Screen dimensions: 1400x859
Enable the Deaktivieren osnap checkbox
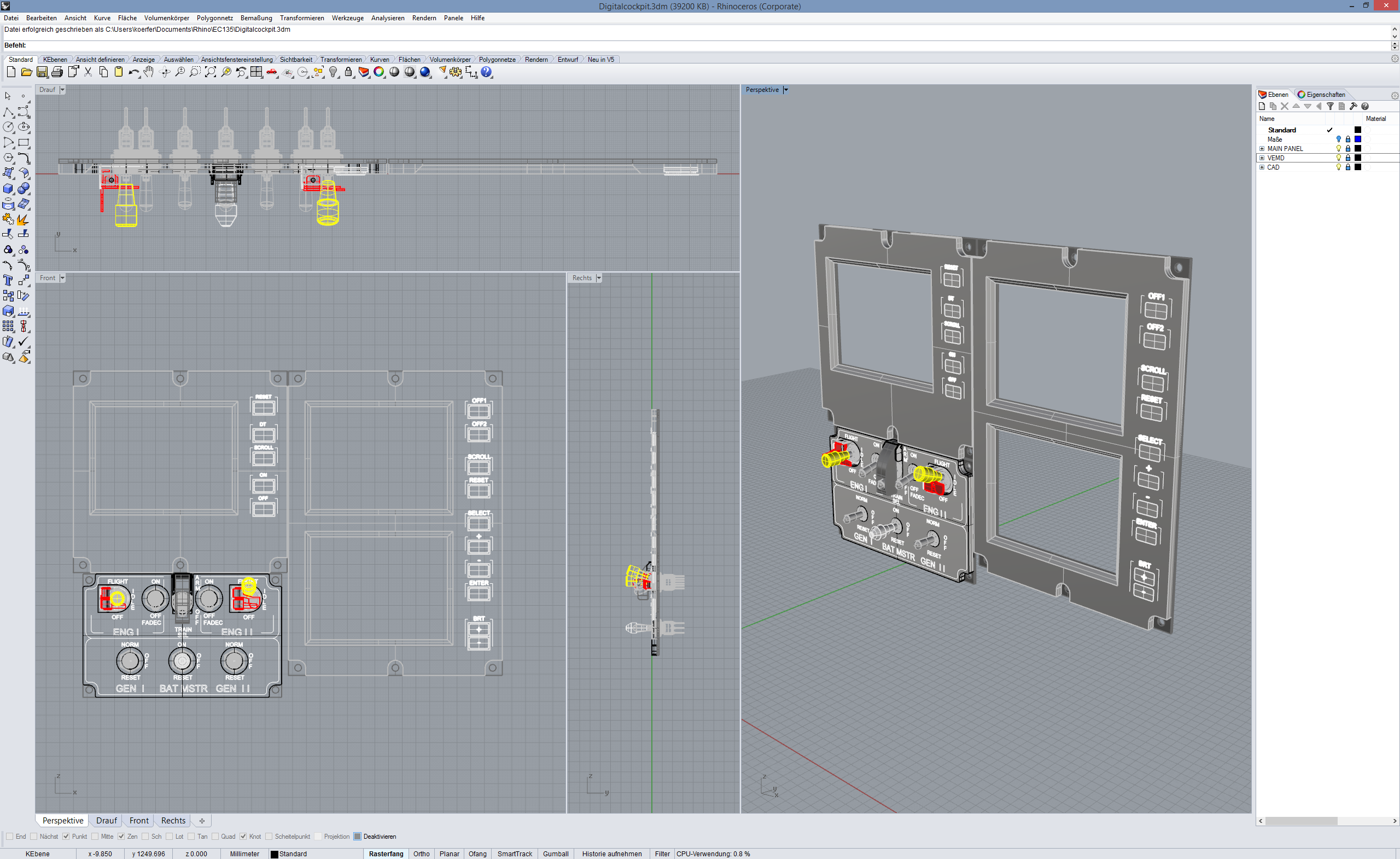point(358,836)
